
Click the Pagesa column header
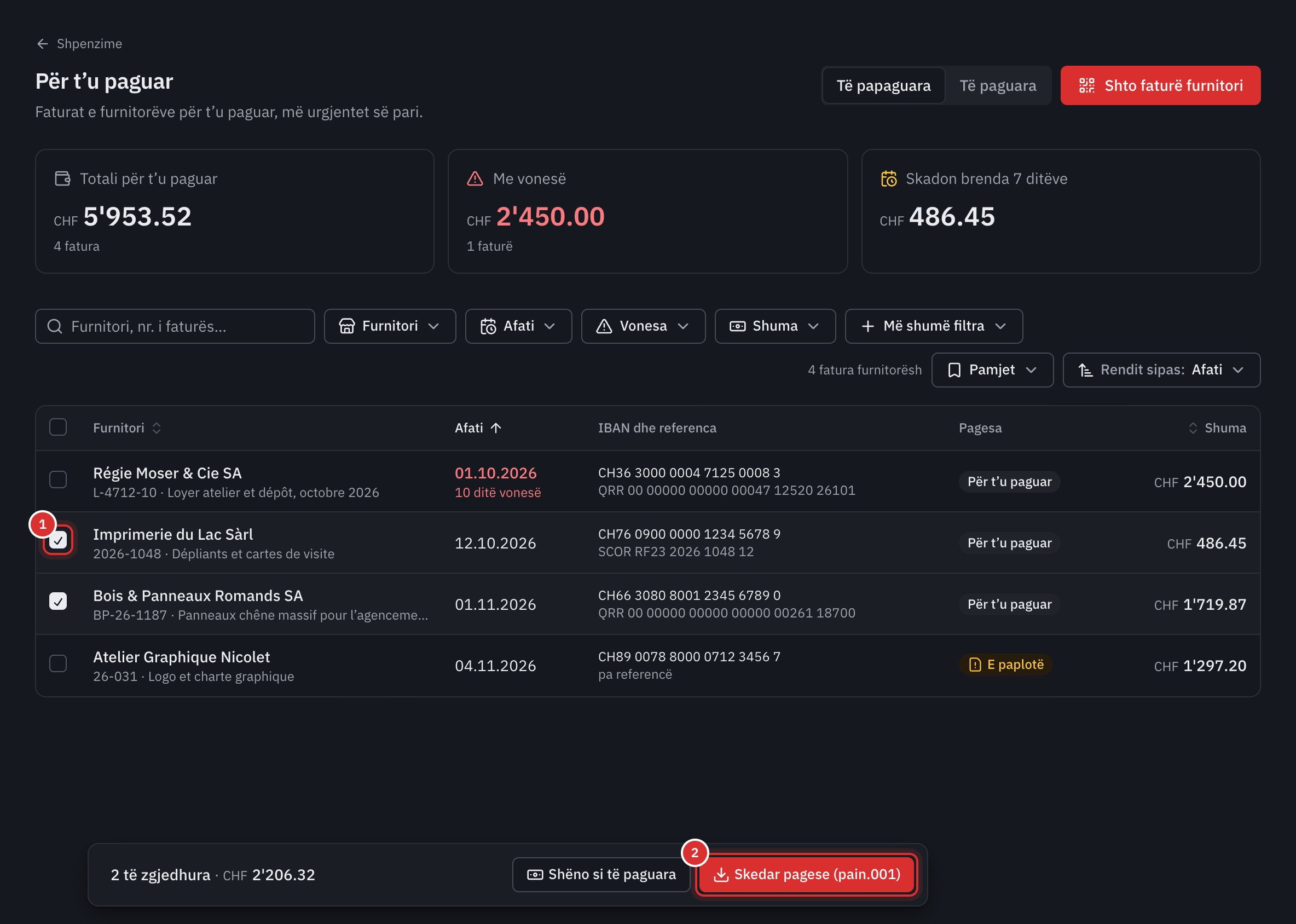(980, 428)
